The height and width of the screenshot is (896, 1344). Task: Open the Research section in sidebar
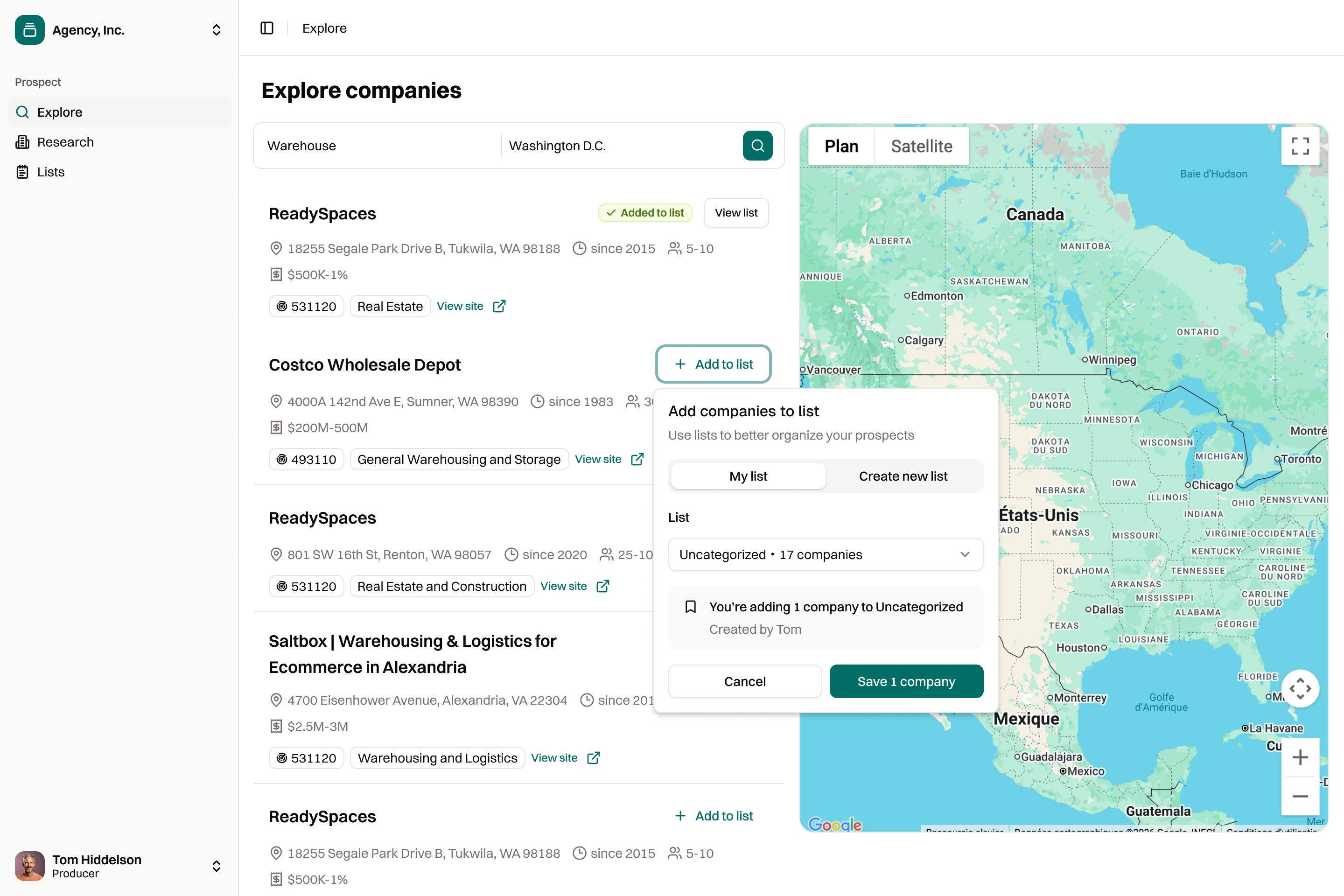pos(65,142)
